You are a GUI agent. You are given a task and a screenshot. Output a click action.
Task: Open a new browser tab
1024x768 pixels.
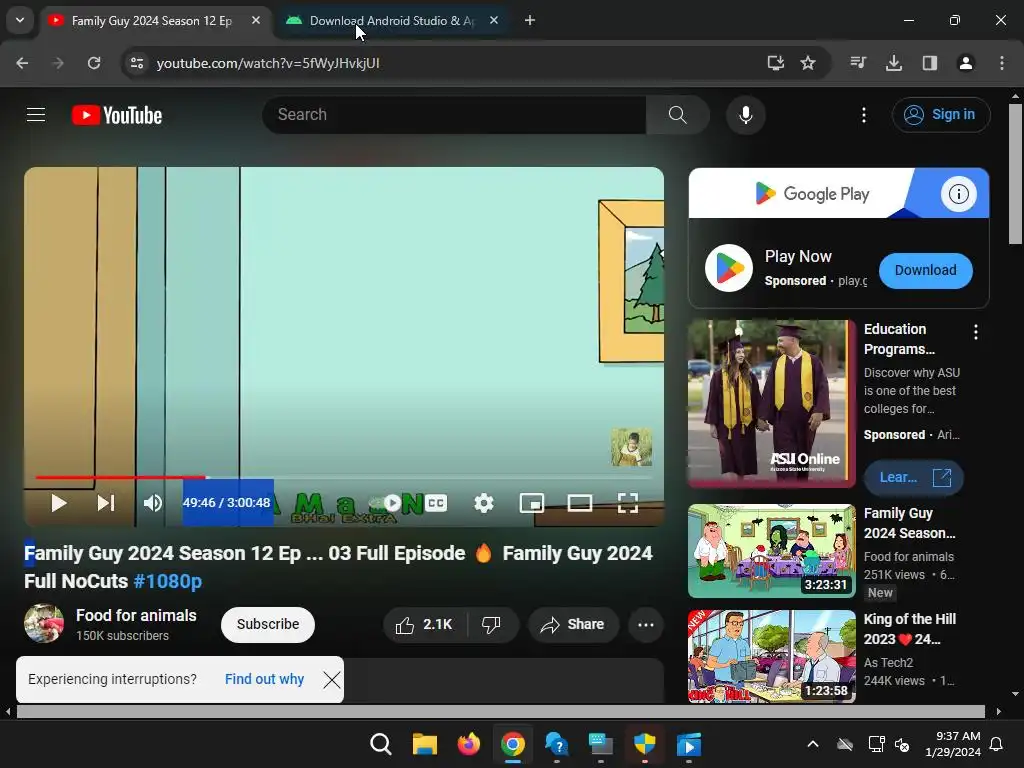tap(530, 20)
